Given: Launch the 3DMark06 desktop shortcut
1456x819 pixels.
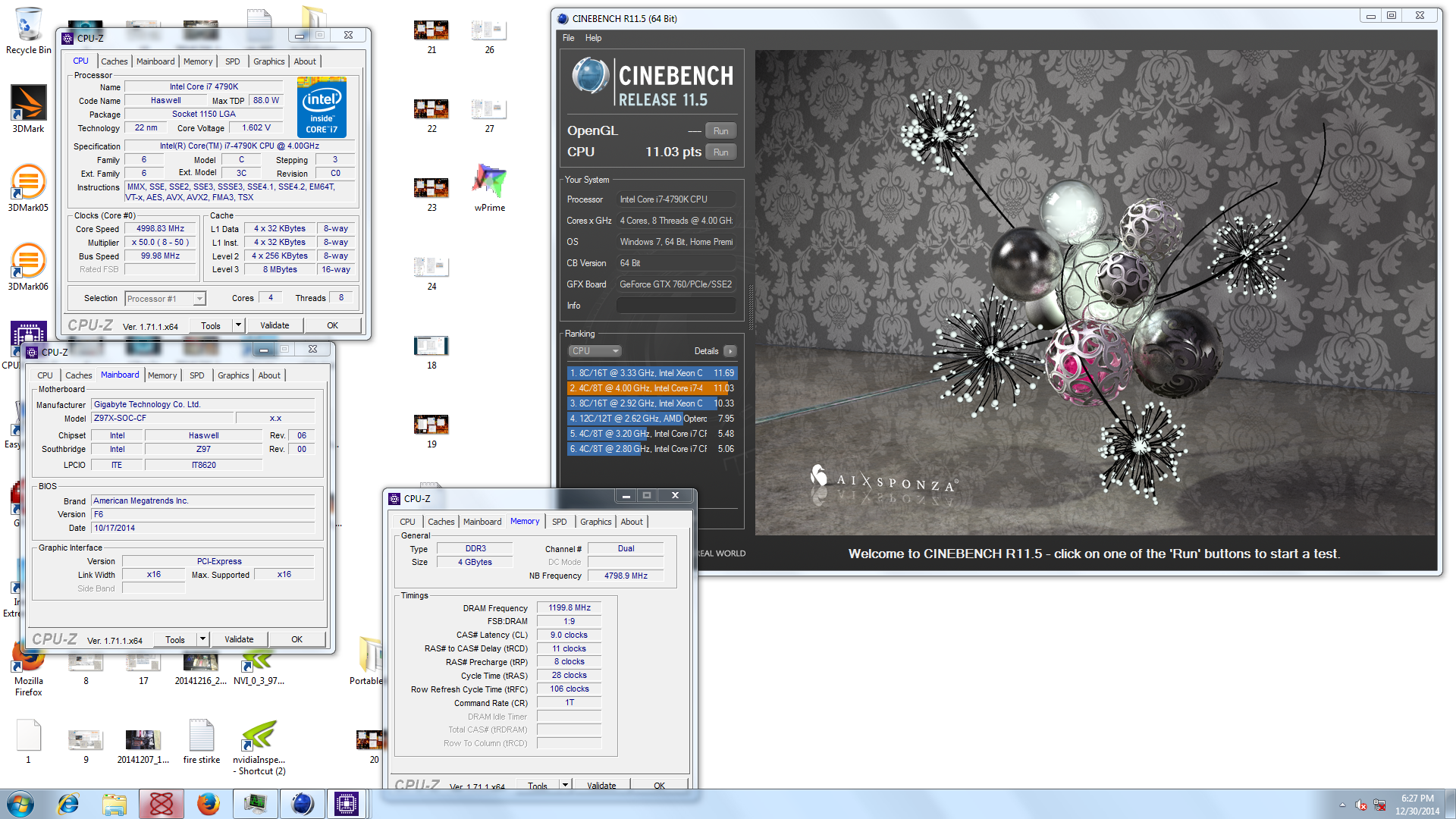Looking at the screenshot, I should [28, 266].
